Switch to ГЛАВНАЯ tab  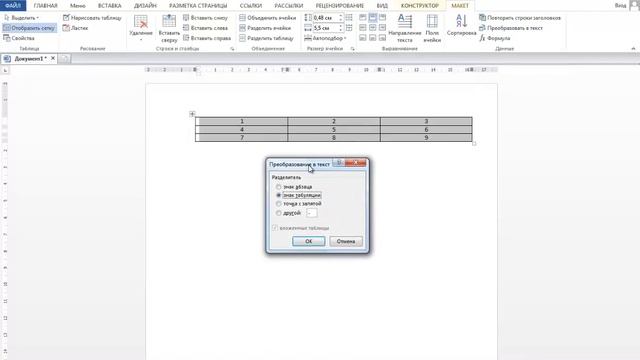(x=45, y=6)
